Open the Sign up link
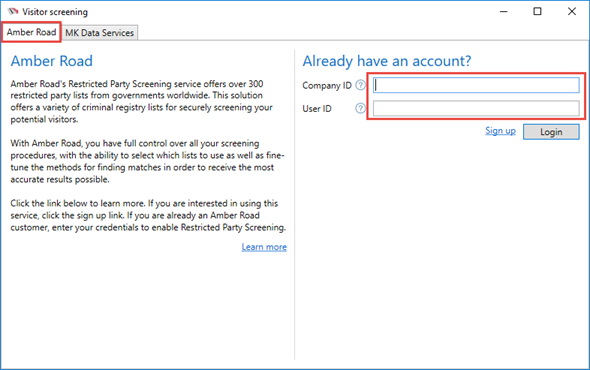 tap(500, 131)
